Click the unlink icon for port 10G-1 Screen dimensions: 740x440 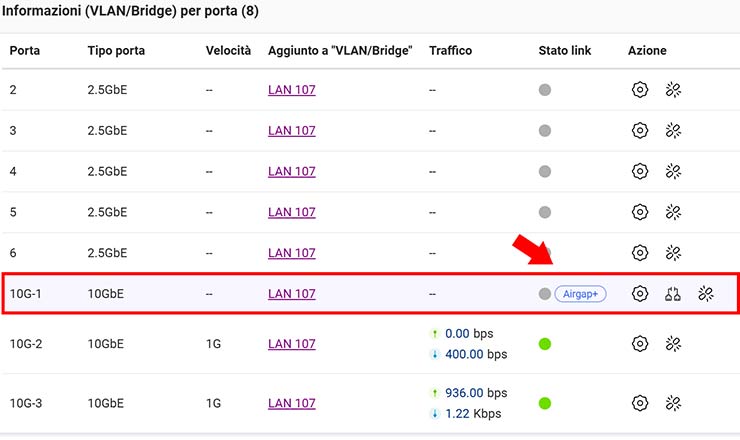tap(706, 294)
